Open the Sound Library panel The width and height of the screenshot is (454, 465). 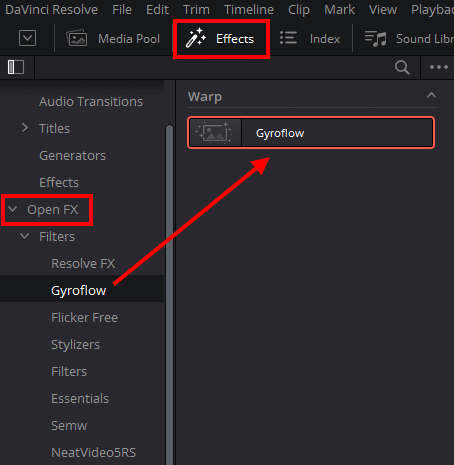pos(425,39)
